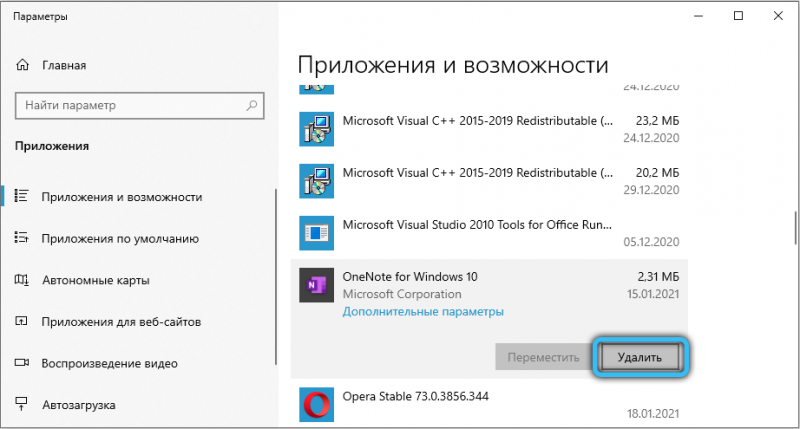This screenshot has height=429, width=800.
Task: Click the disabled Переместить button
Action: coord(543,357)
